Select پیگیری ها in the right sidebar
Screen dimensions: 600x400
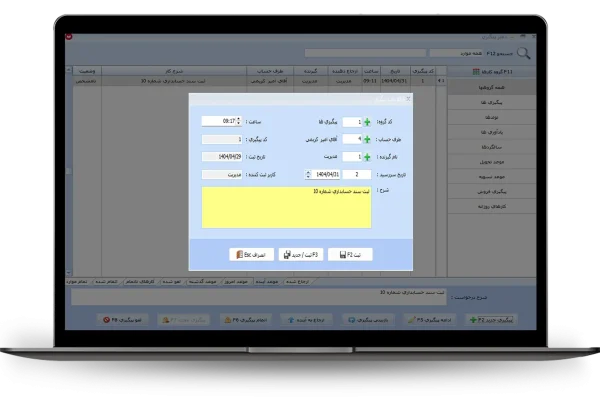[x=492, y=102]
